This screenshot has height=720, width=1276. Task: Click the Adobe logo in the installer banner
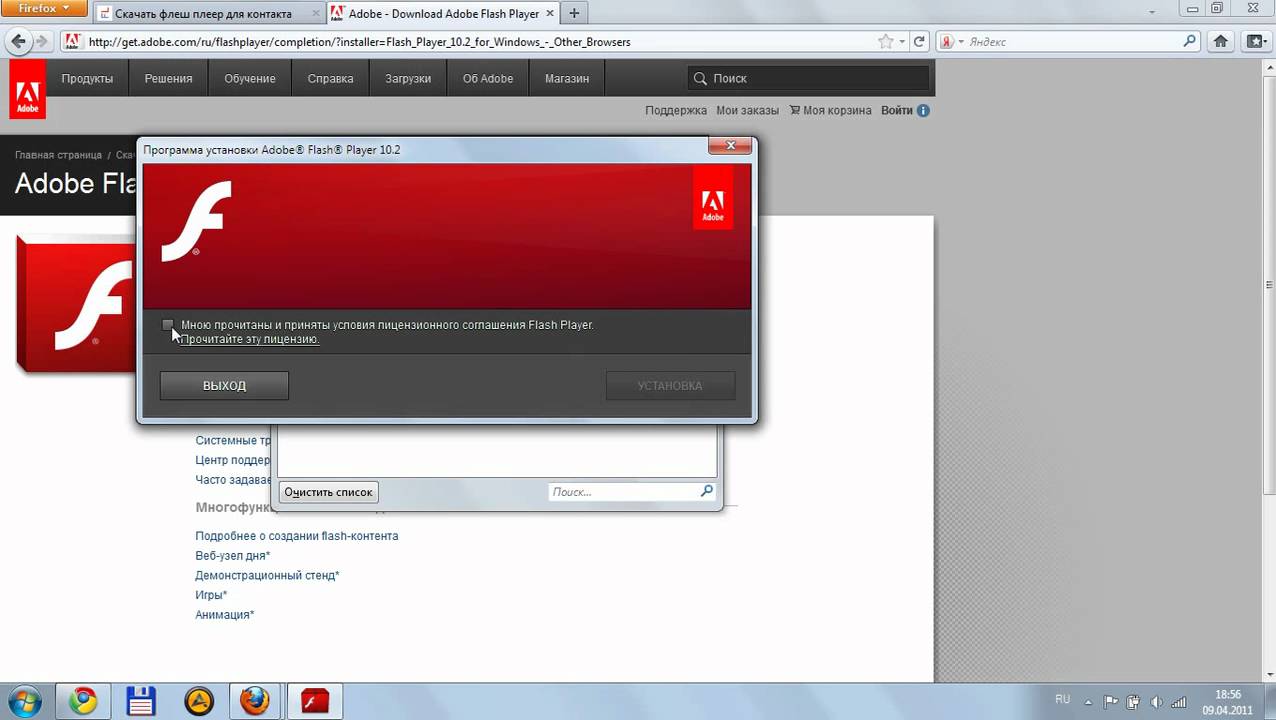713,198
